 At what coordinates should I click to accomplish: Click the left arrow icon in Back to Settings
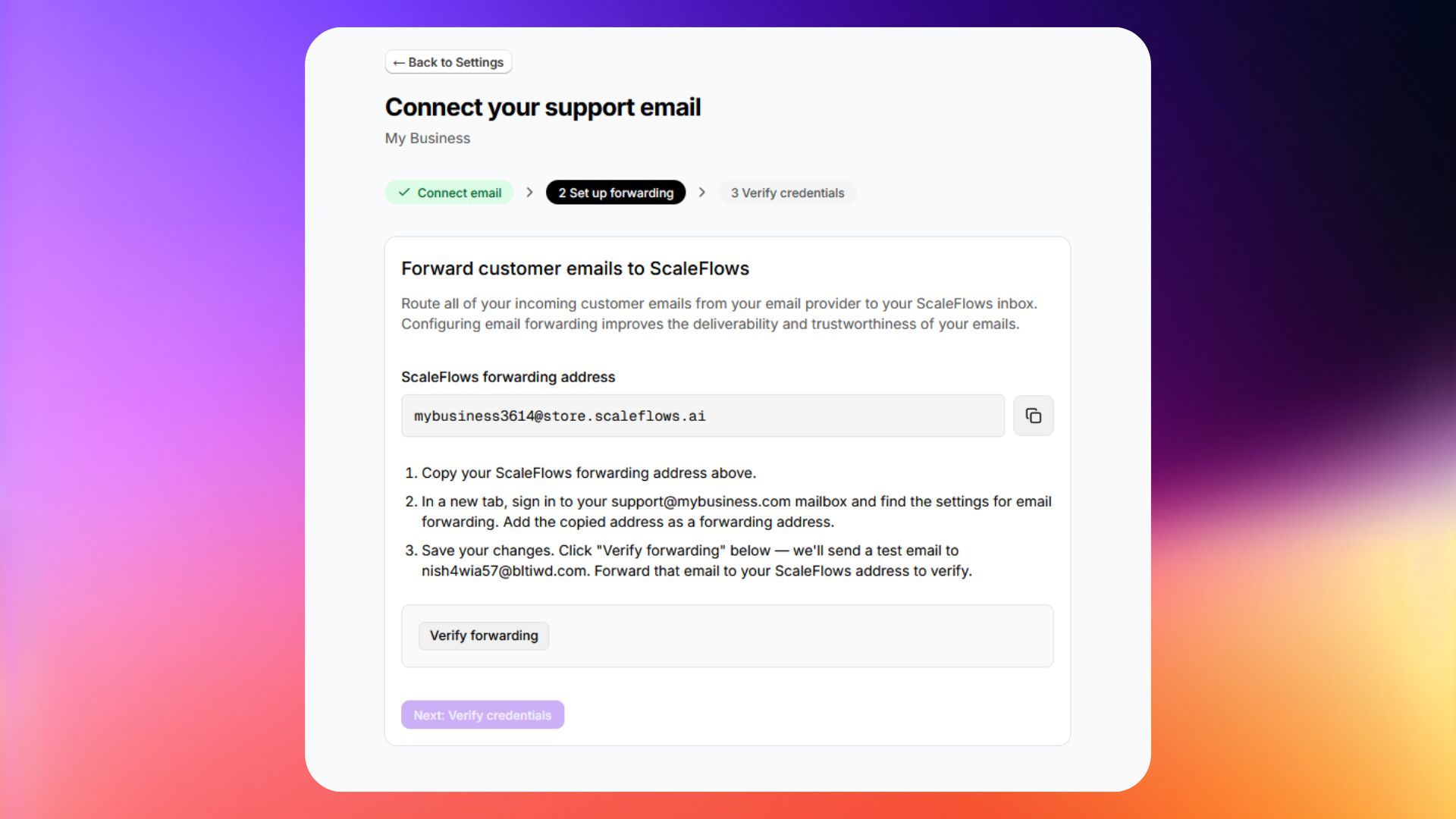point(399,63)
